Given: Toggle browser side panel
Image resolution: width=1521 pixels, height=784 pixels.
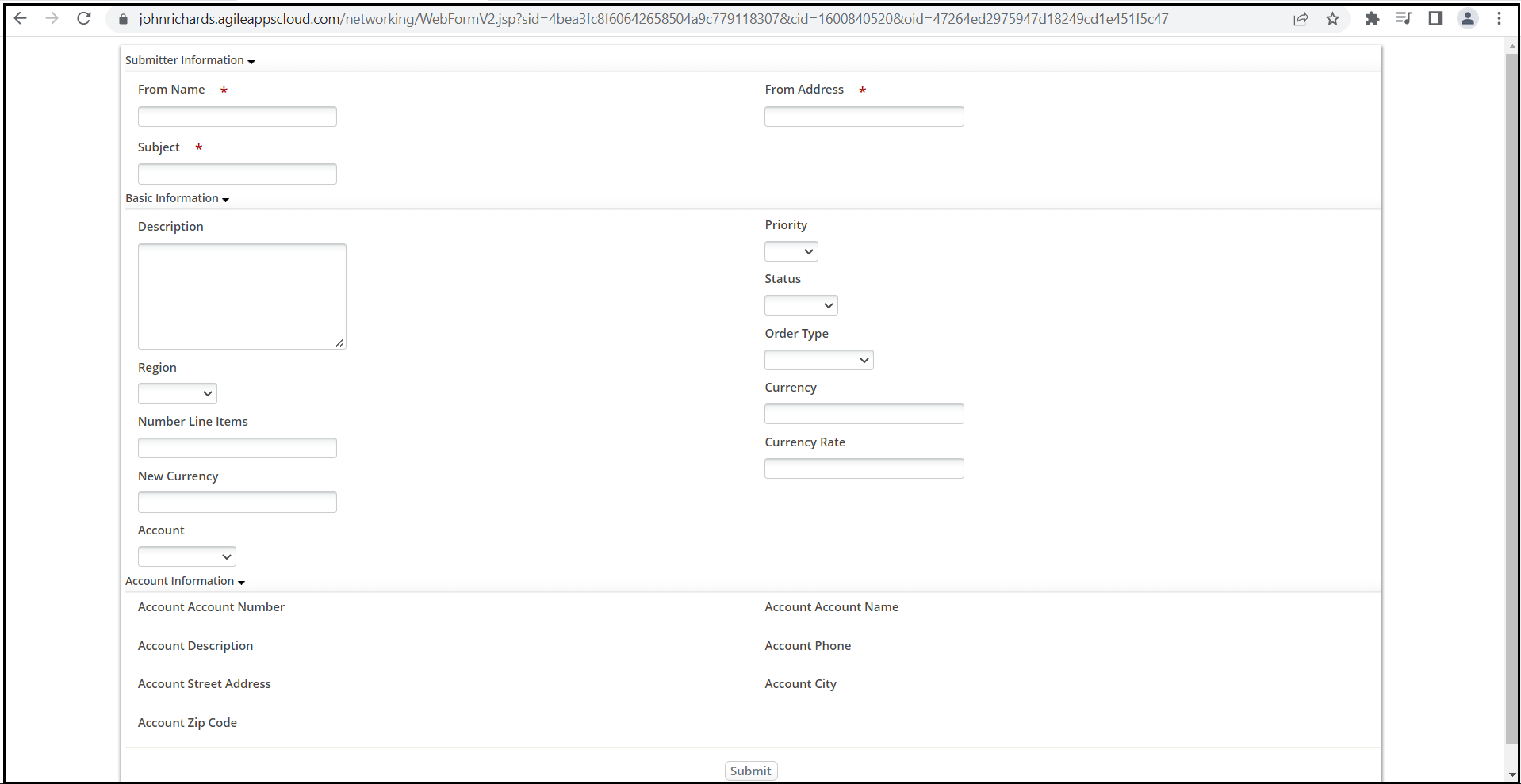Looking at the screenshot, I should (x=1435, y=18).
